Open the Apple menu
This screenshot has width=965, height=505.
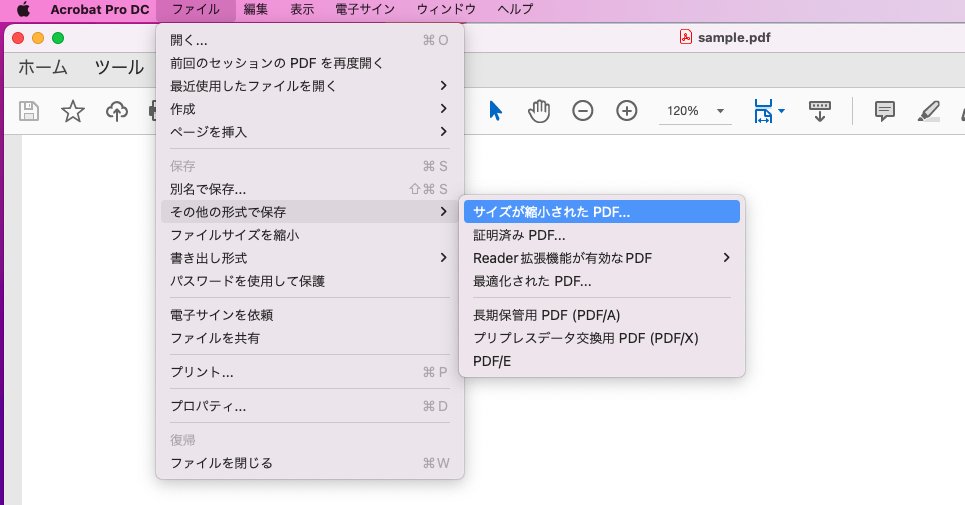pyautogui.click(x=23, y=9)
